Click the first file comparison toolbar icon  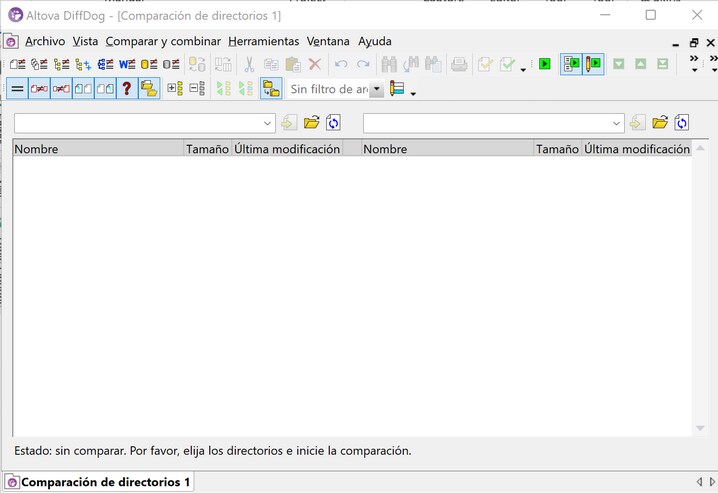tap(17, 64)
